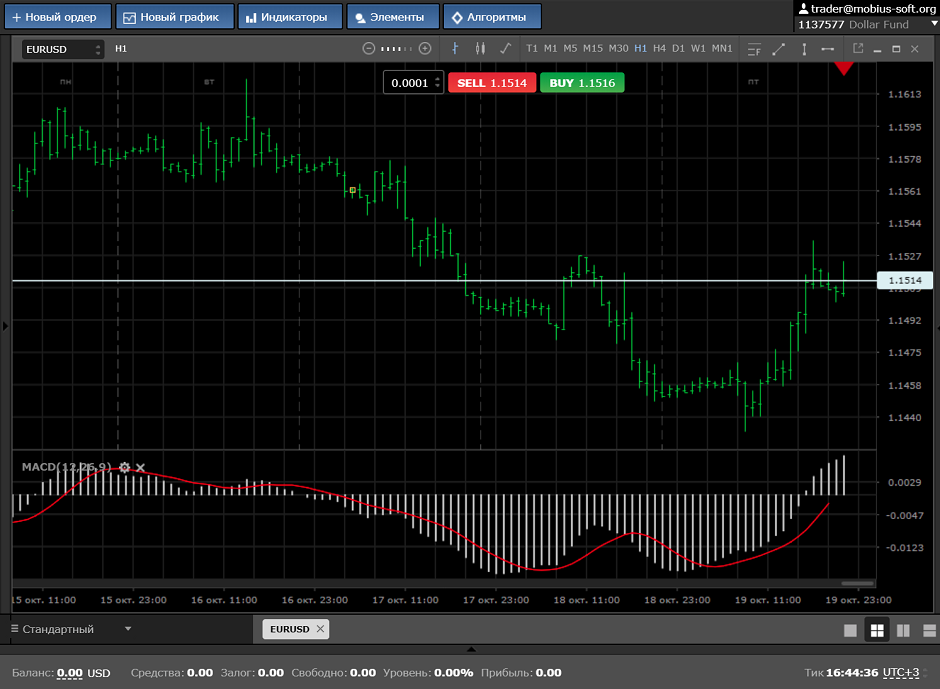The width and height of the screenshot is (940, 689).
Task: Open the Стандартный workspace dropdown
Action: (x=128, y=628)
